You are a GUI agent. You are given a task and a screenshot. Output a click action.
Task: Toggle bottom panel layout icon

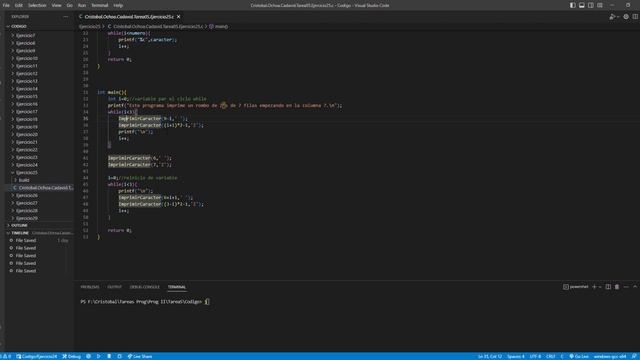582,5
